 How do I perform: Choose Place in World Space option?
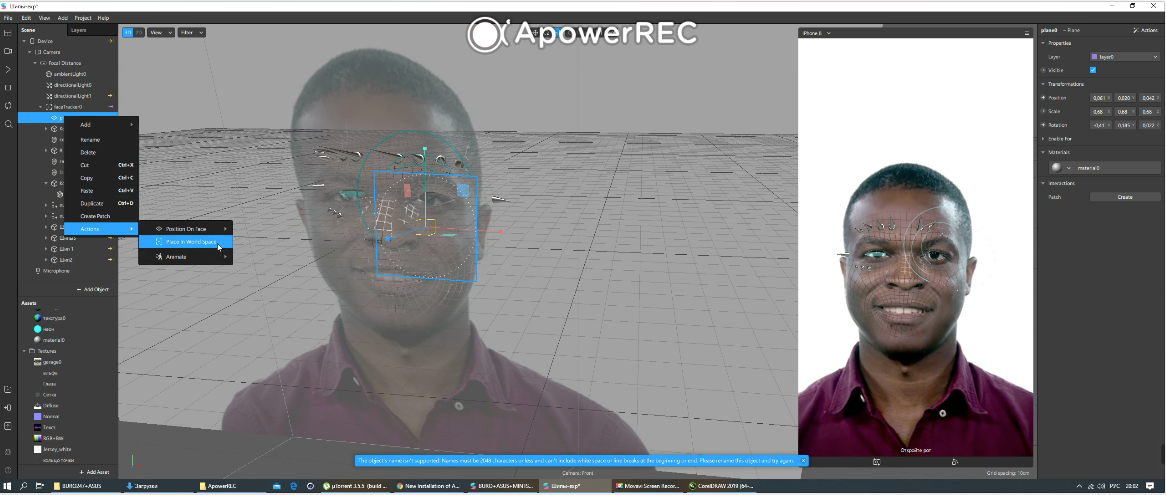[x=190, y=242]
